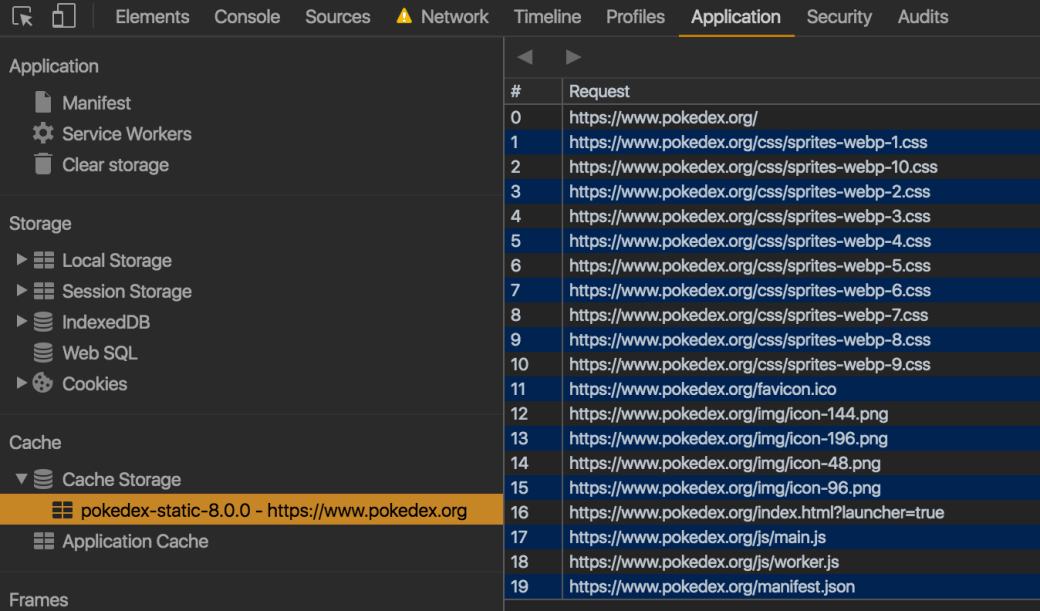Select the js/main.js request row
Viewport: 1040px width, 611px height.
(x=772, y=537)
